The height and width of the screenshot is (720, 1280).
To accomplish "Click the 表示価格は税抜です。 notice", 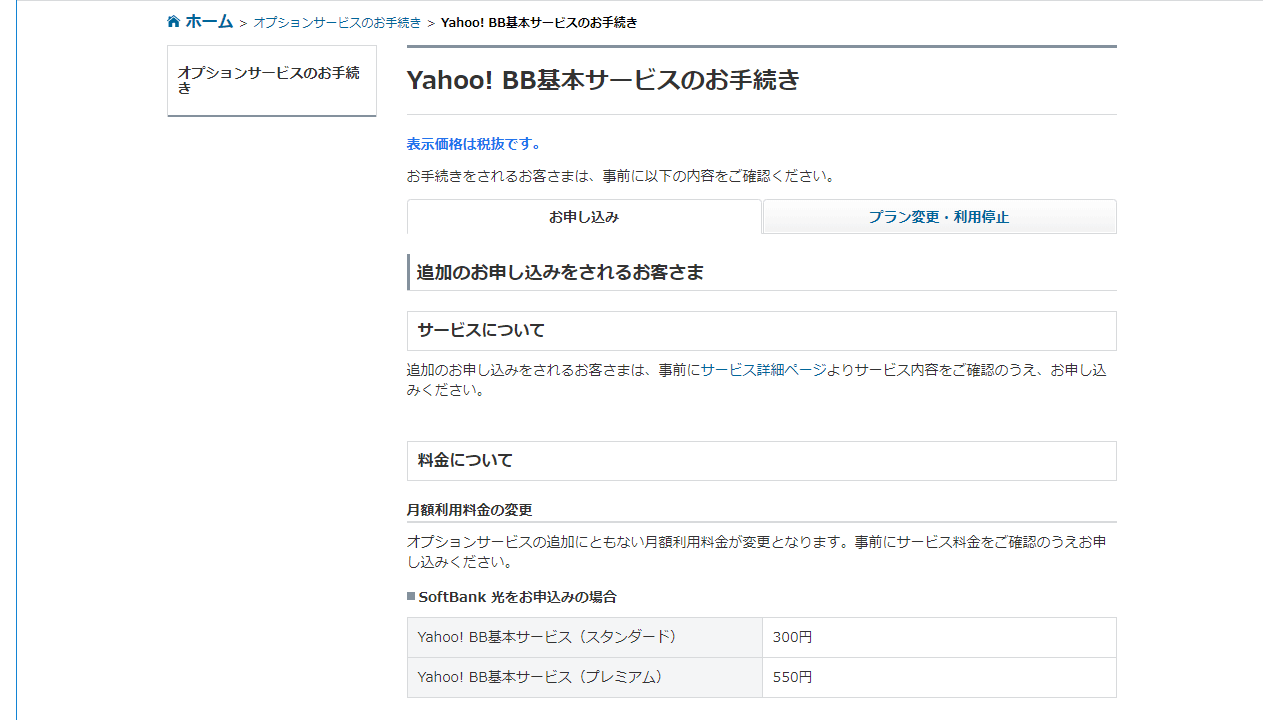I will click(x=474, y=144).
